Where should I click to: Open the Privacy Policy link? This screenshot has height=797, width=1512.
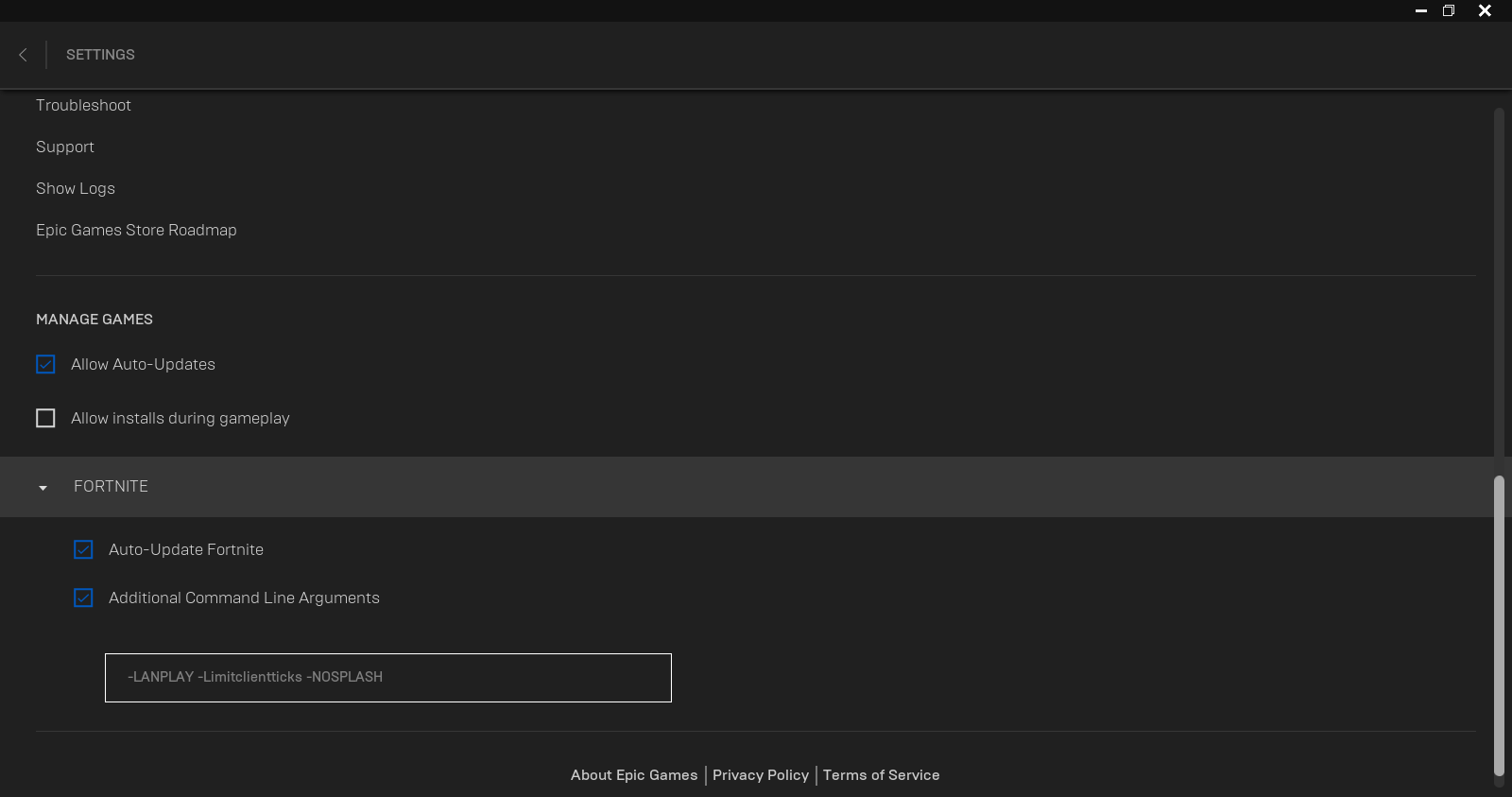(x=761, y=775)
